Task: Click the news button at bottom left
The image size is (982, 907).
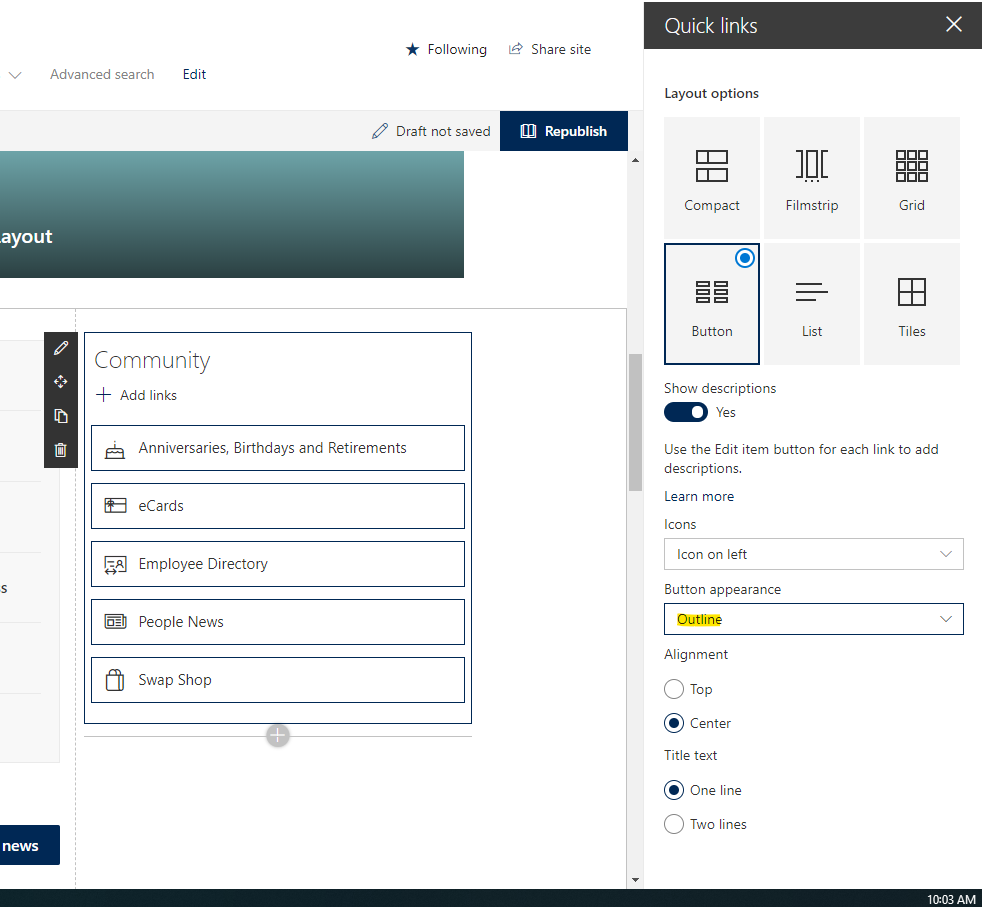Action: pyautogui.click(x=29, y=845)
